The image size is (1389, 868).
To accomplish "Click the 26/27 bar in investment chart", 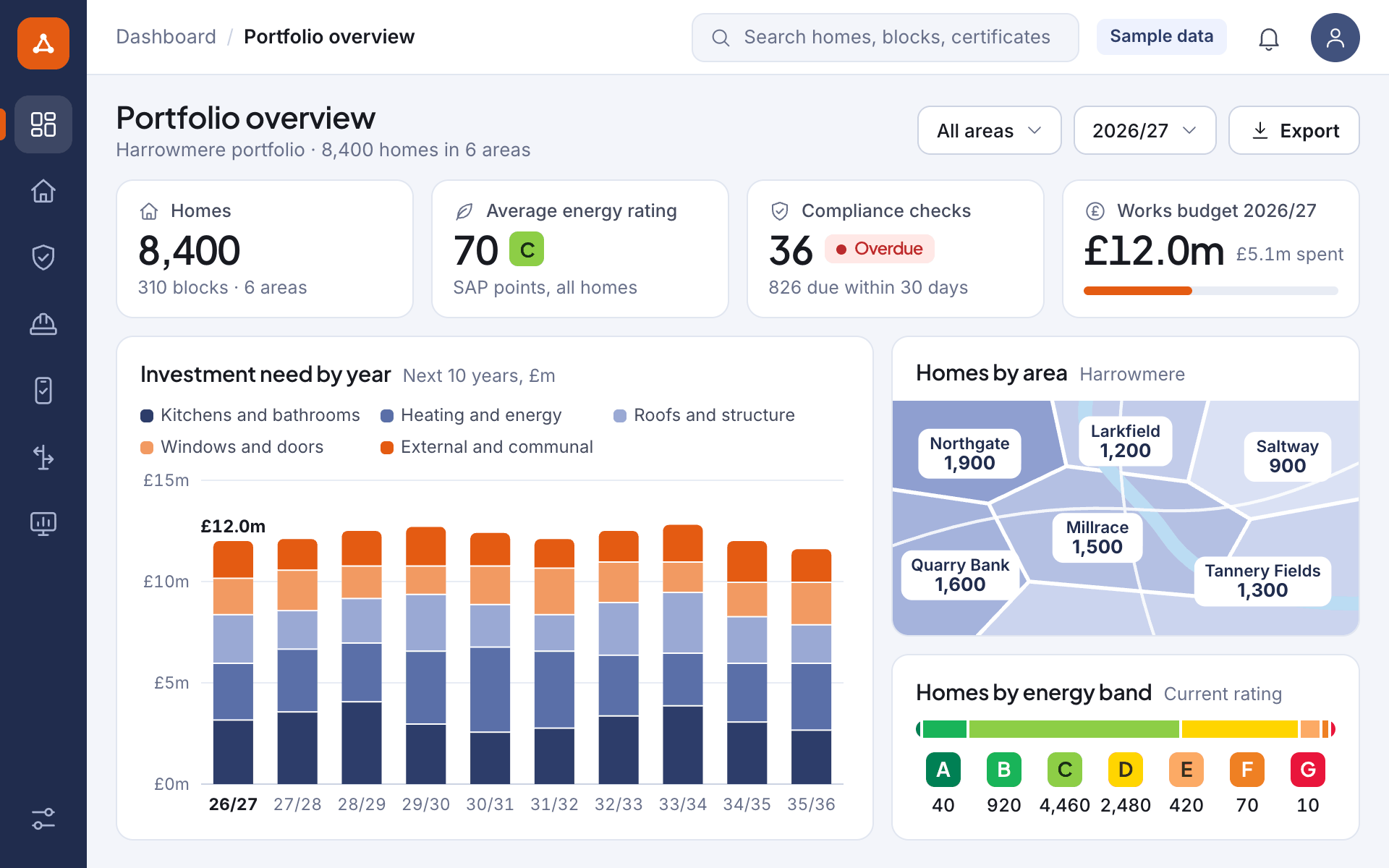I will point(233,663).
